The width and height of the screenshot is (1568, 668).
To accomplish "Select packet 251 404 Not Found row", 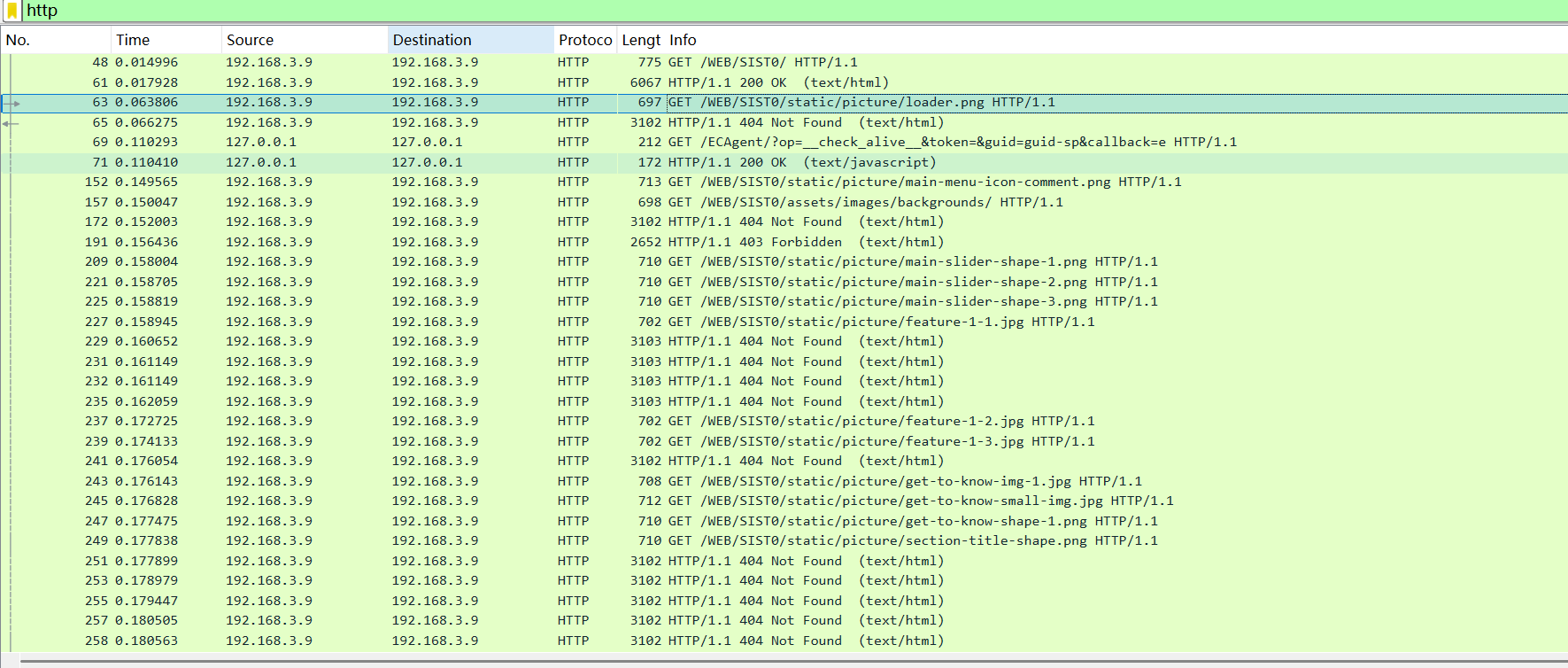I will click(784, 561).
